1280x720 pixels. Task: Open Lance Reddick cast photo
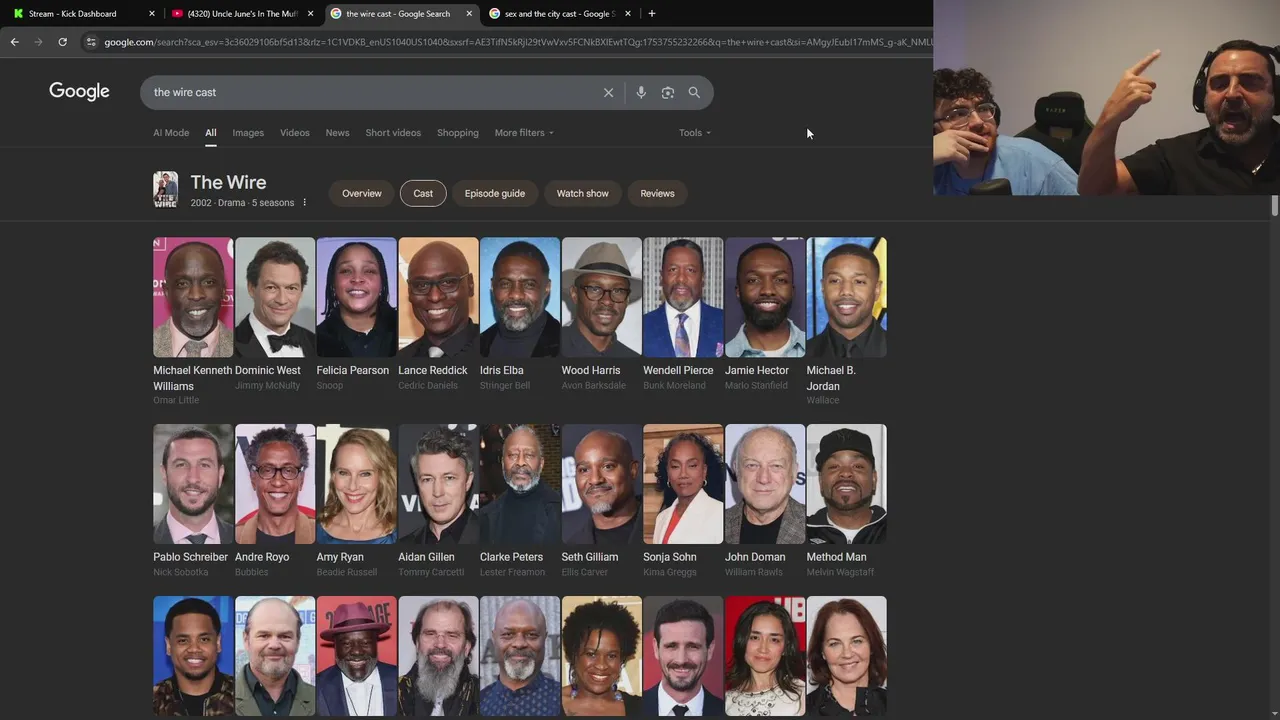click(x=438, y=297)
